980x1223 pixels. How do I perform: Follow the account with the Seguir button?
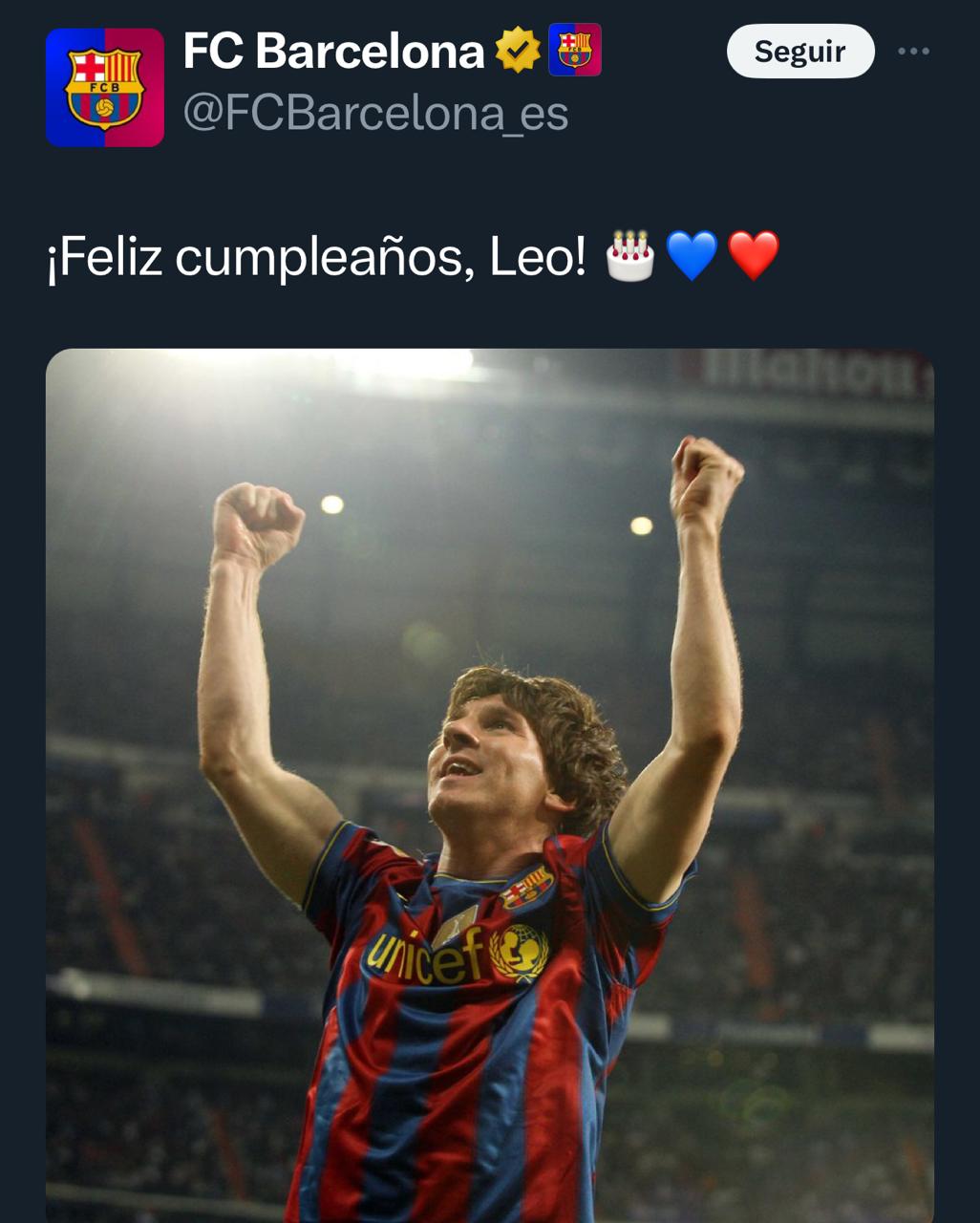(800, 51)
